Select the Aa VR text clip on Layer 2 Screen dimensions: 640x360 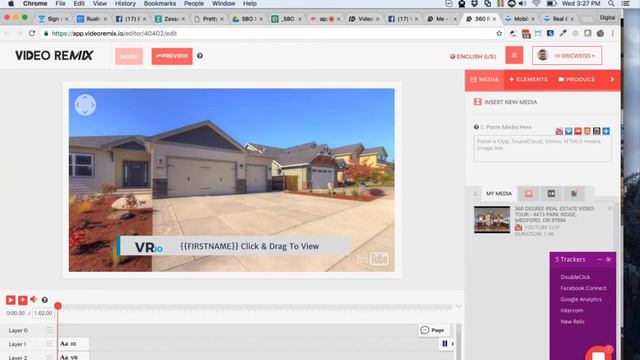tap(73, 357)
